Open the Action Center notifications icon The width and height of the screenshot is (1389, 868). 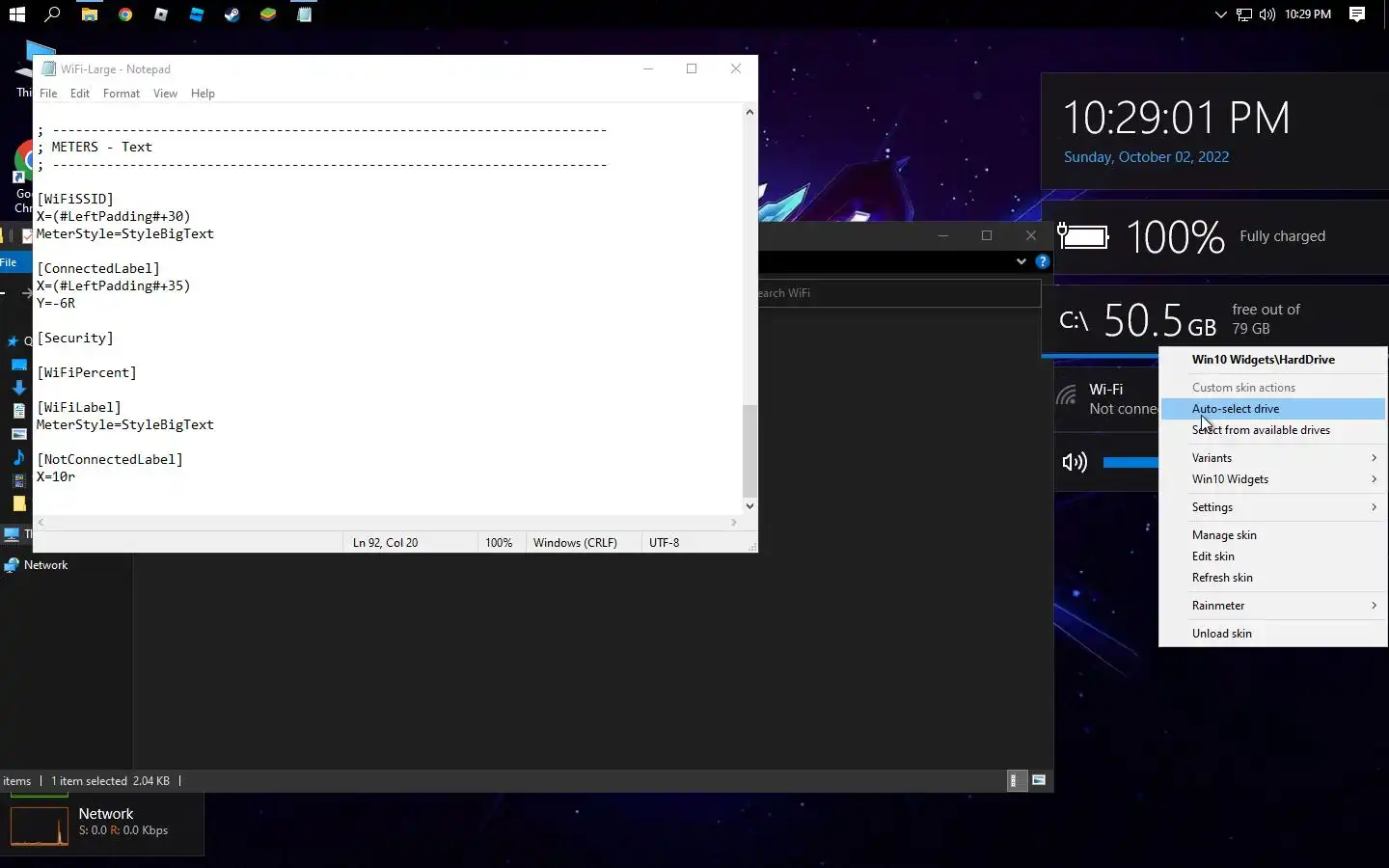1357,14
